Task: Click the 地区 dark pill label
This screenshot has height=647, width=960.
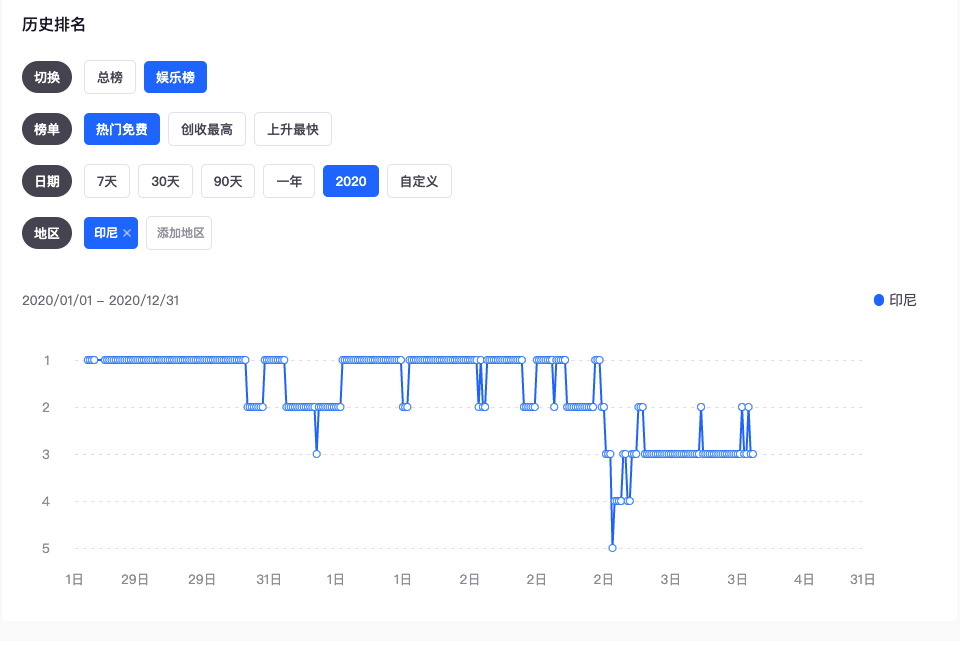Action: click(x=46, y=232)
